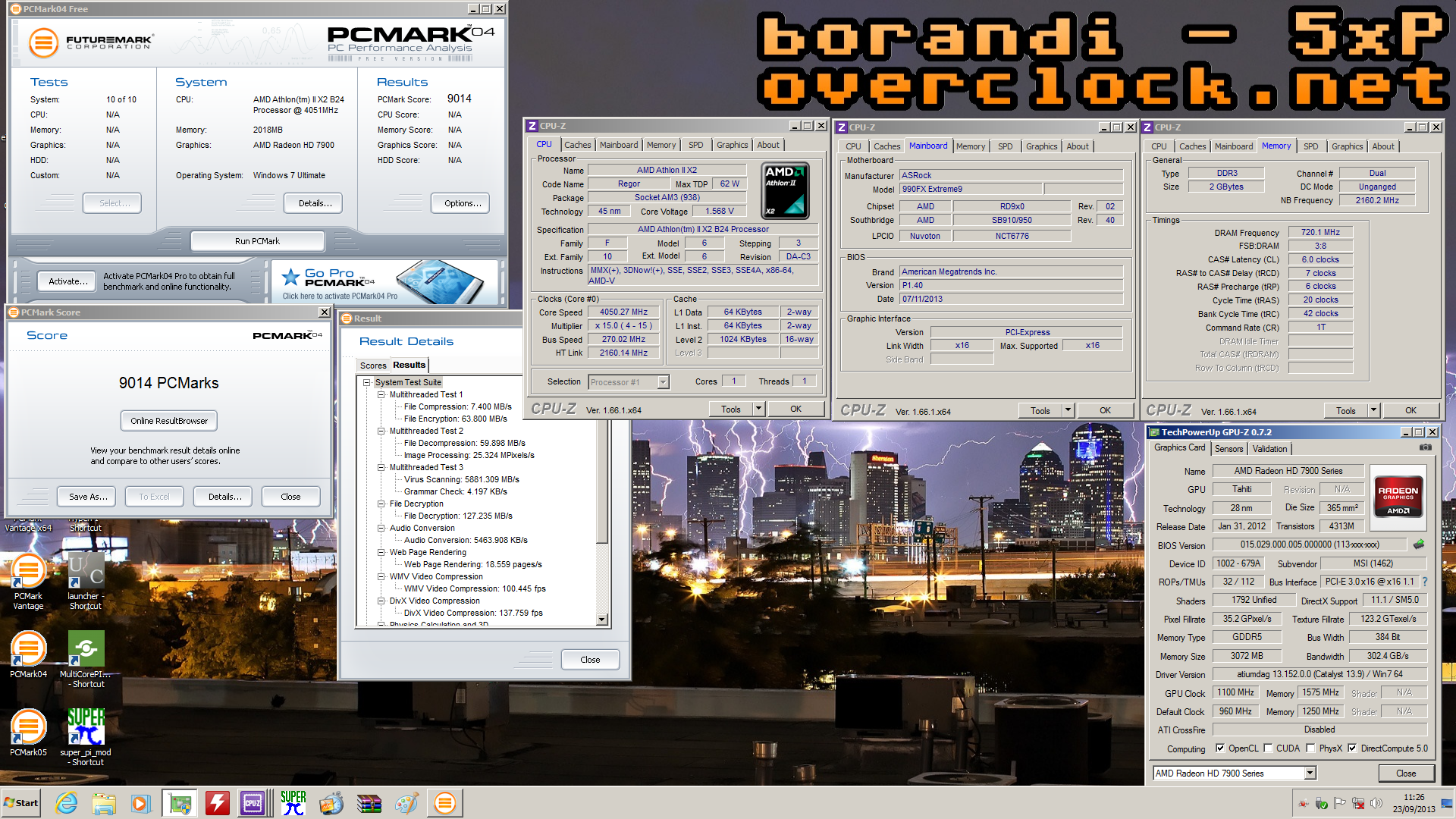Click Internet Explorer taskbar icon
Viewport: 1456px width, 819px height.
click(67, 803)
